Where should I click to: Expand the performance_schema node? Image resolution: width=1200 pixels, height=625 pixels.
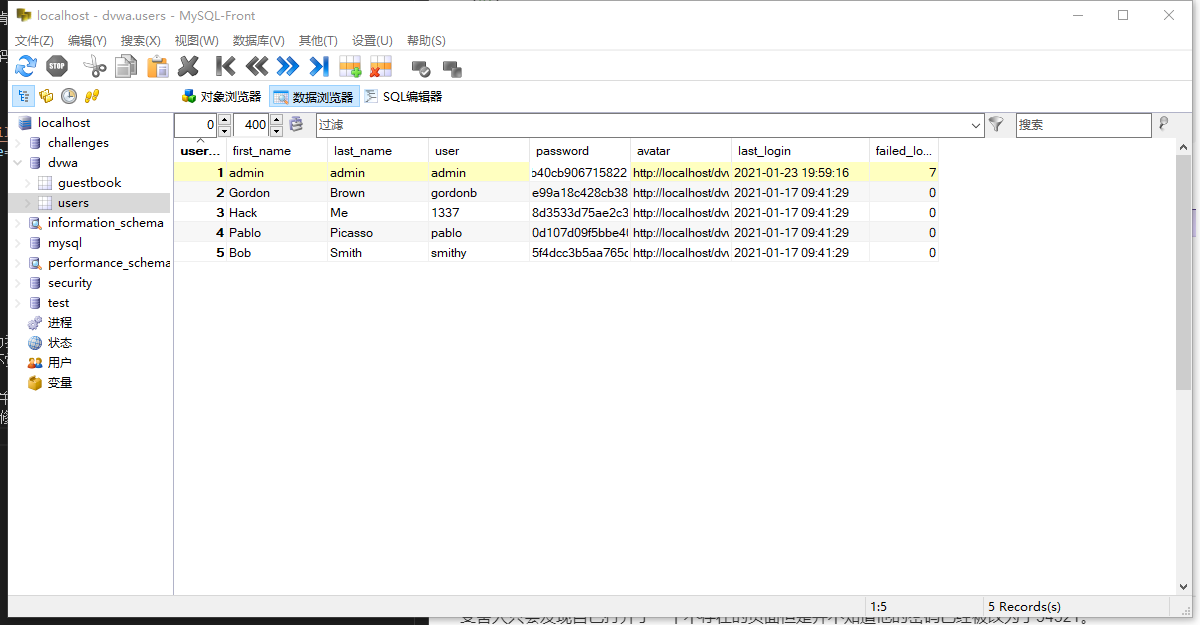coord(17,263)
